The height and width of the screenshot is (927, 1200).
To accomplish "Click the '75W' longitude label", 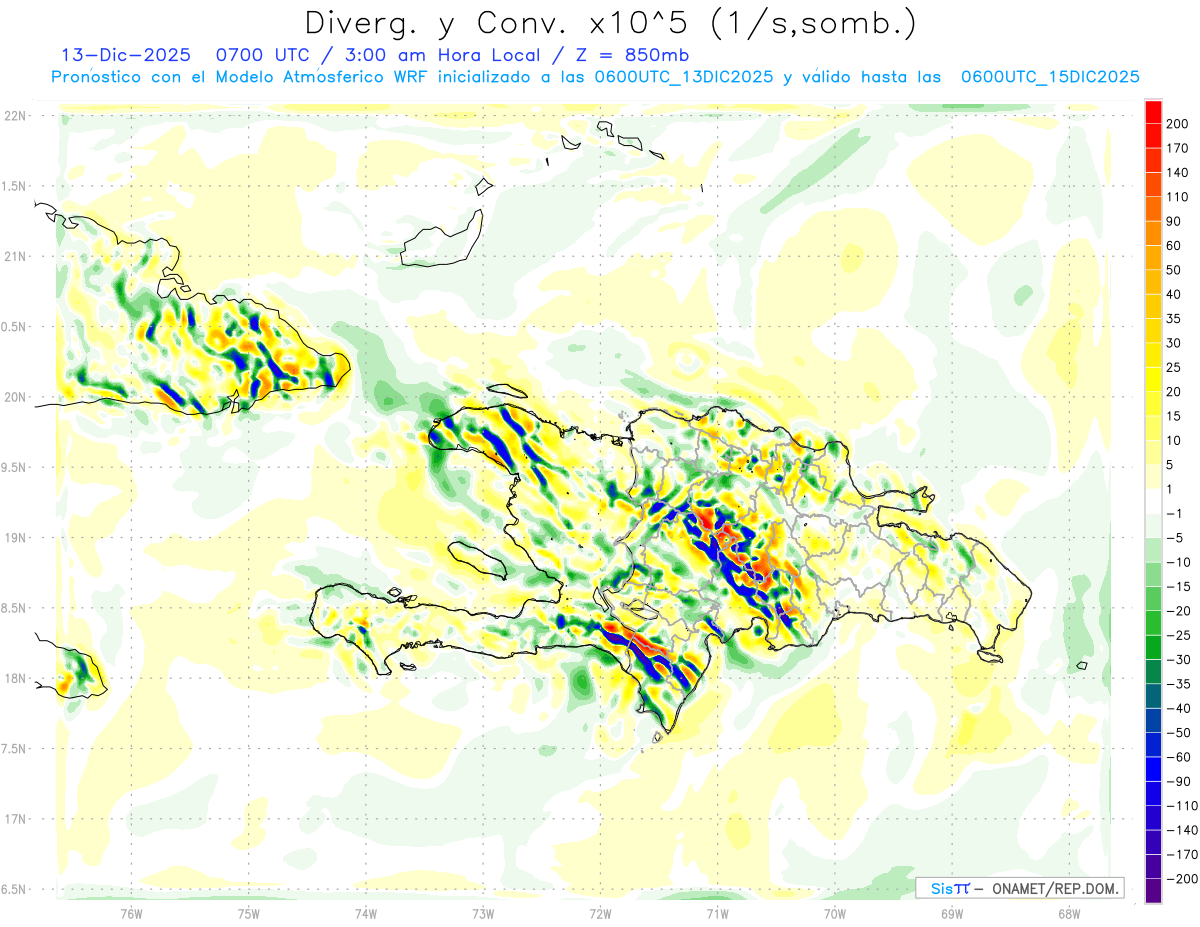I will click(x=249, y=912).
